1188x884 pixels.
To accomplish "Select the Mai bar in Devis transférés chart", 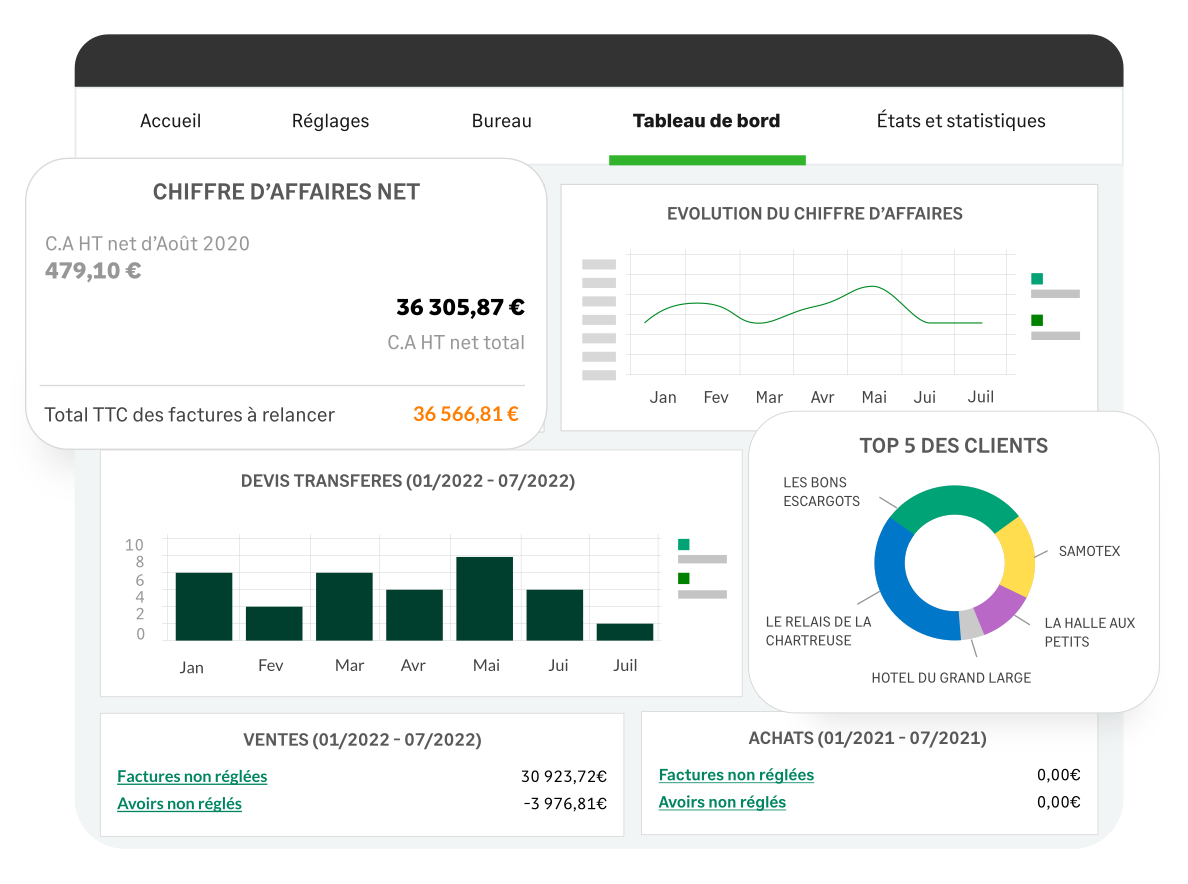I will (485, 598).
